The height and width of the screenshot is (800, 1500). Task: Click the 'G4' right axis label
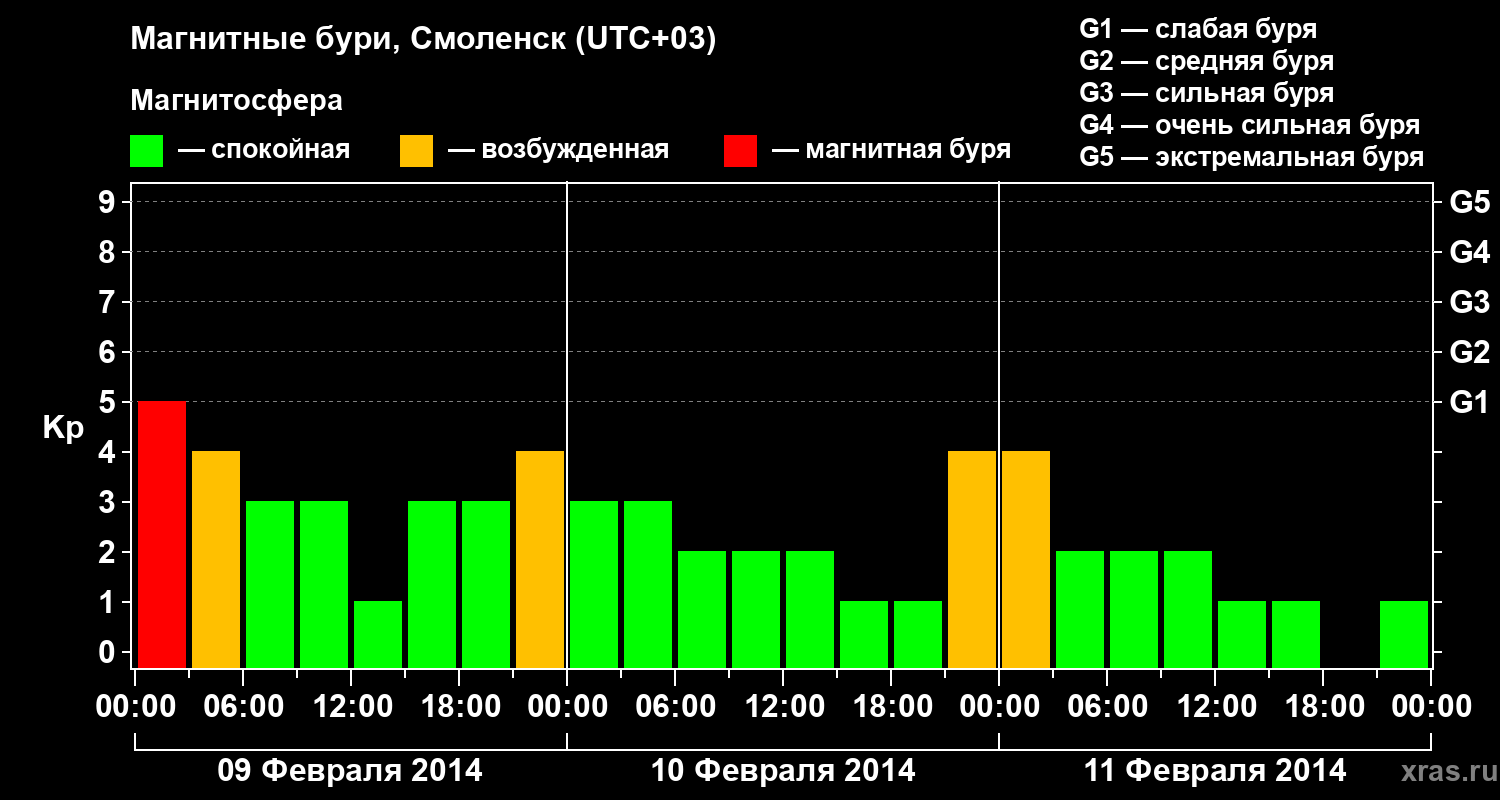1469,252
